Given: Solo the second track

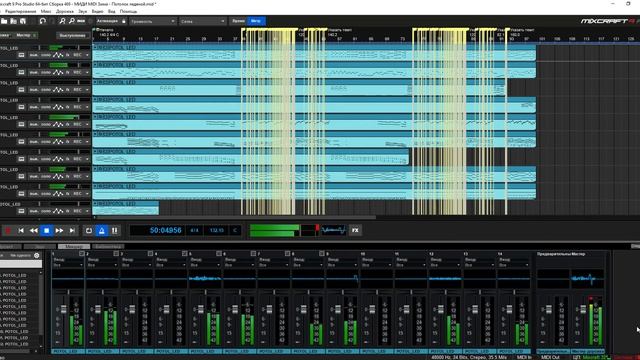Looking at the screenshot, I should [46, 72].
